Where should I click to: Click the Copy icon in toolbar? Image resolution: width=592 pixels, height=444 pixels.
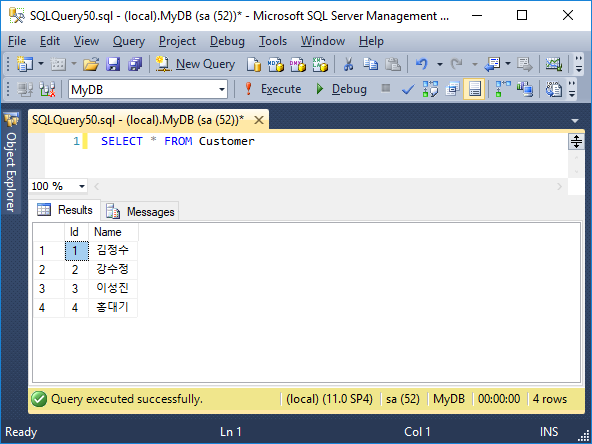coord(370,64)
